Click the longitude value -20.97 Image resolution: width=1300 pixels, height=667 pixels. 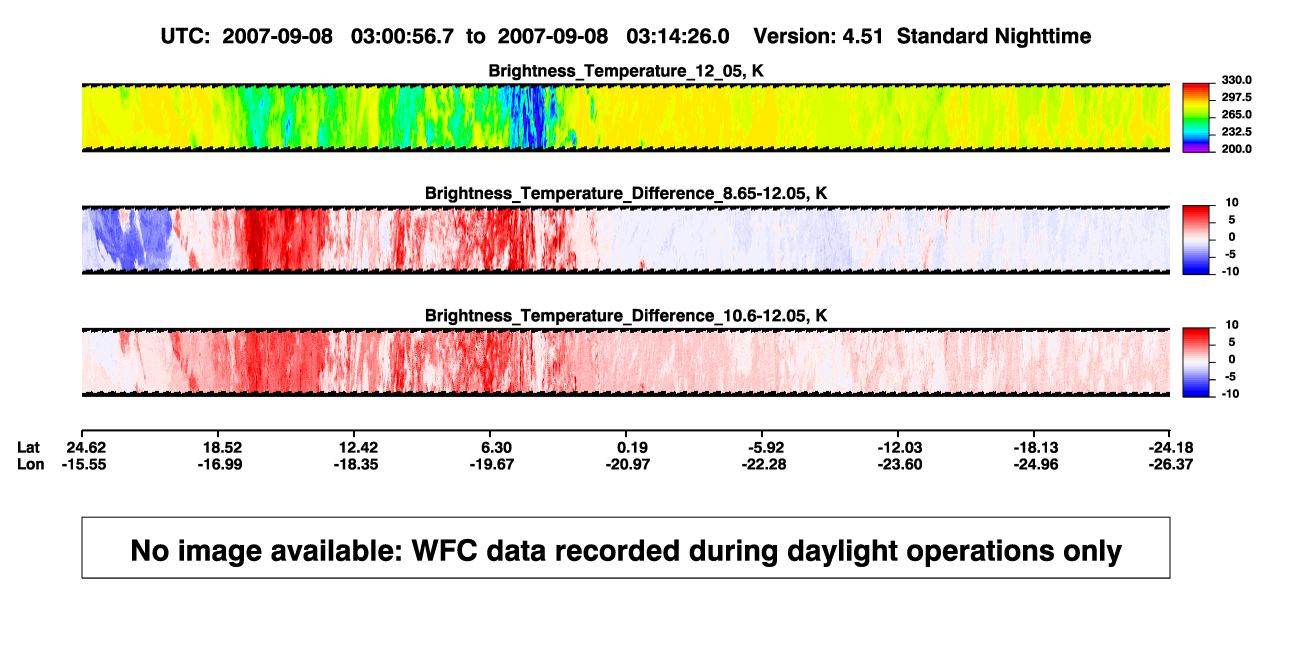(x=630, y=464)
